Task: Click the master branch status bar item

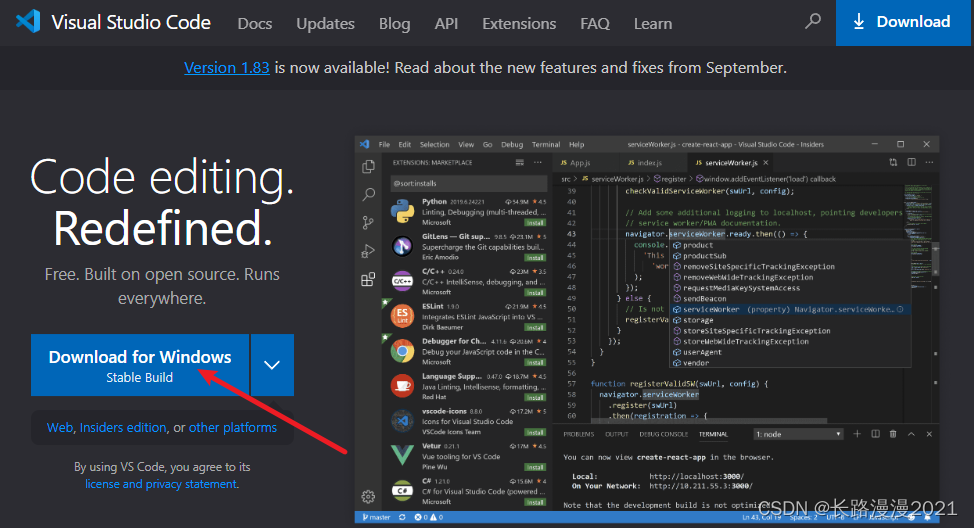Action: 376,517
